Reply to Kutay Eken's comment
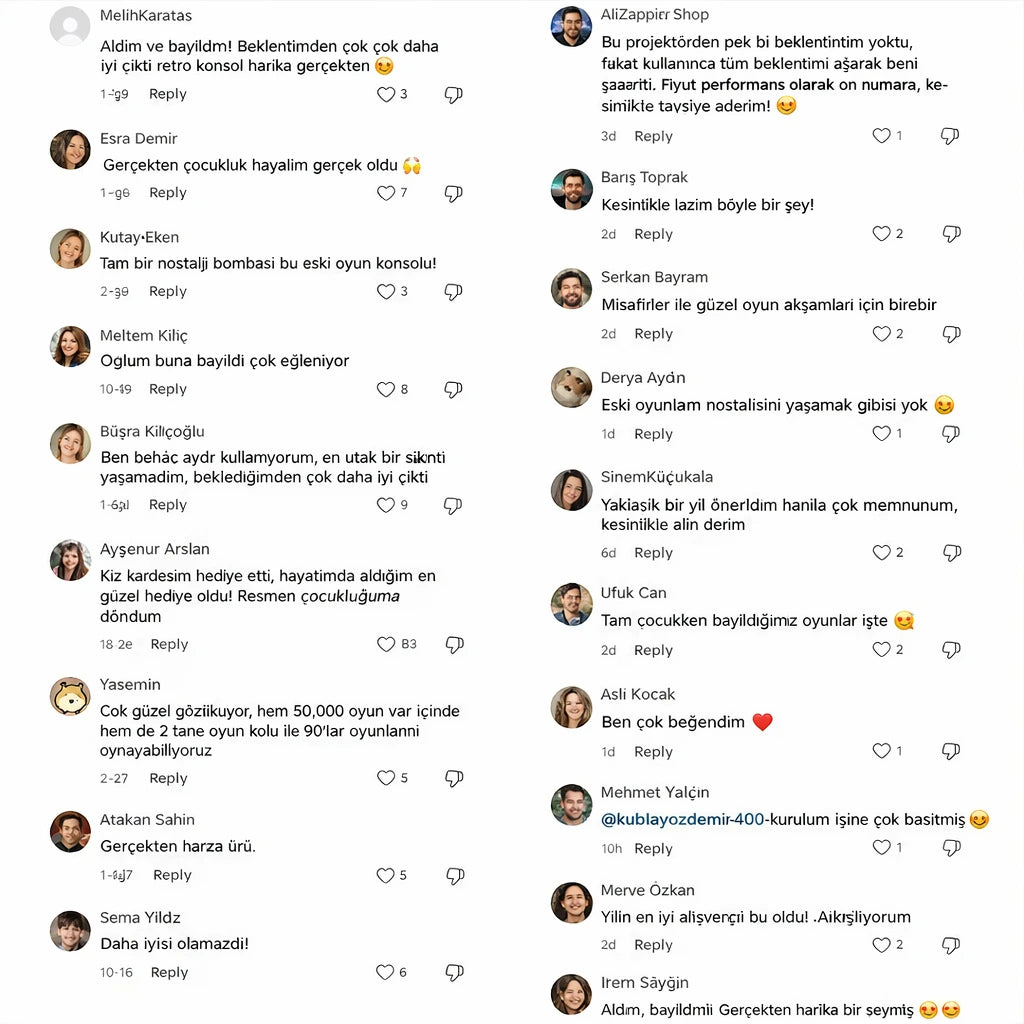The width and height of the screenshot is (1024, 1024). (168, 292)
